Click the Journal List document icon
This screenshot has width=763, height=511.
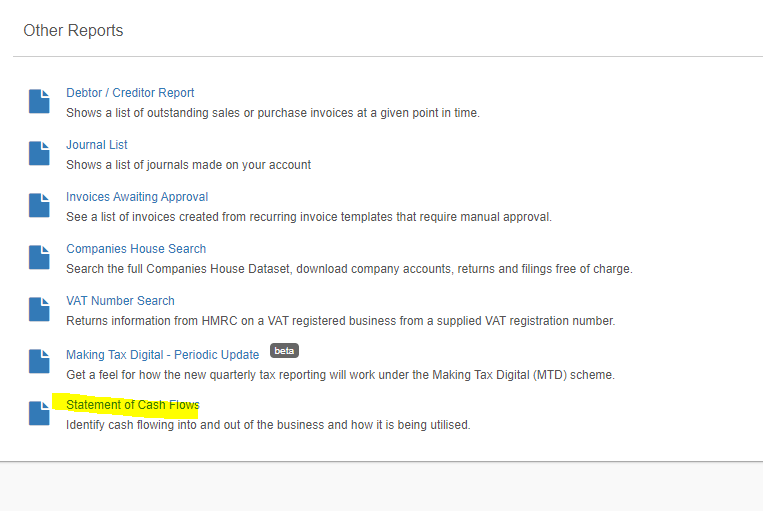coord(39,153)
